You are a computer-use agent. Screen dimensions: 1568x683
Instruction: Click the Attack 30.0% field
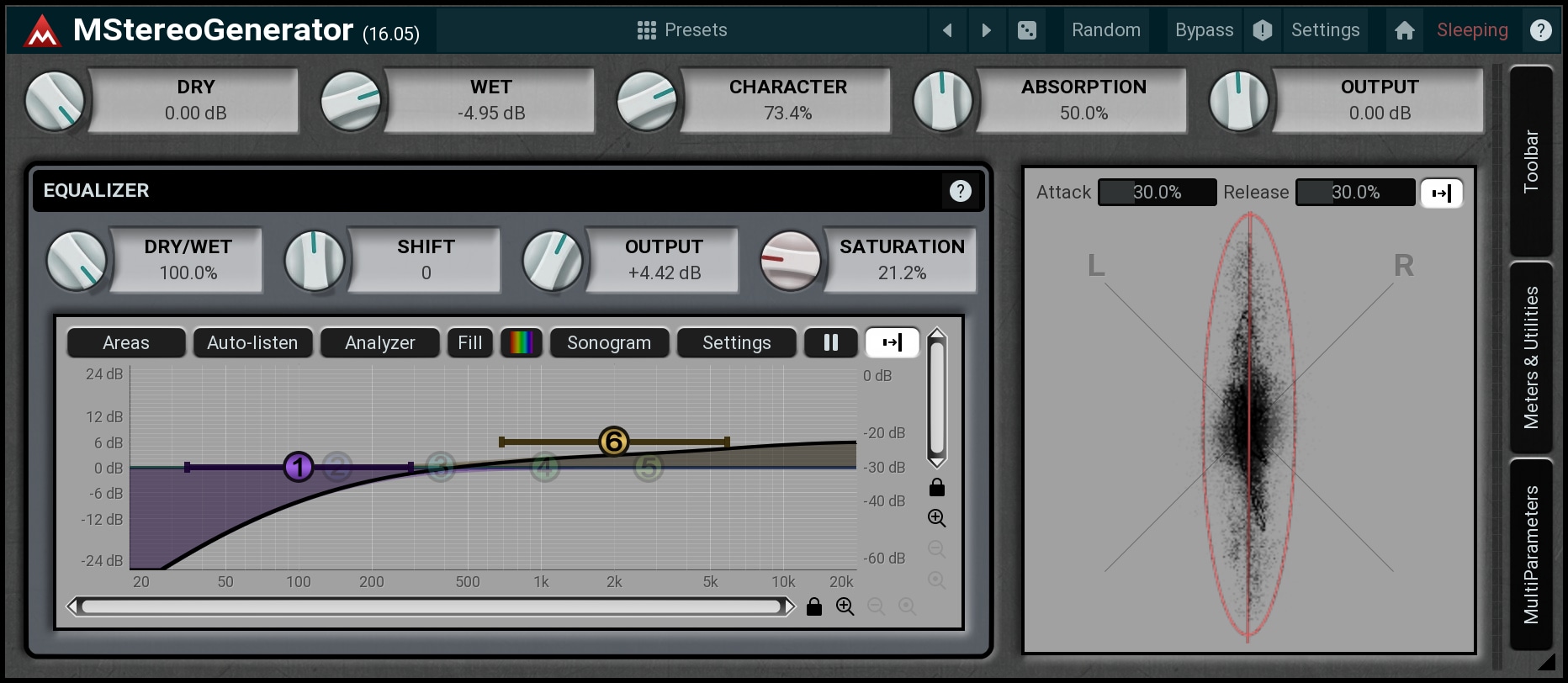(x=1157, y=193)
